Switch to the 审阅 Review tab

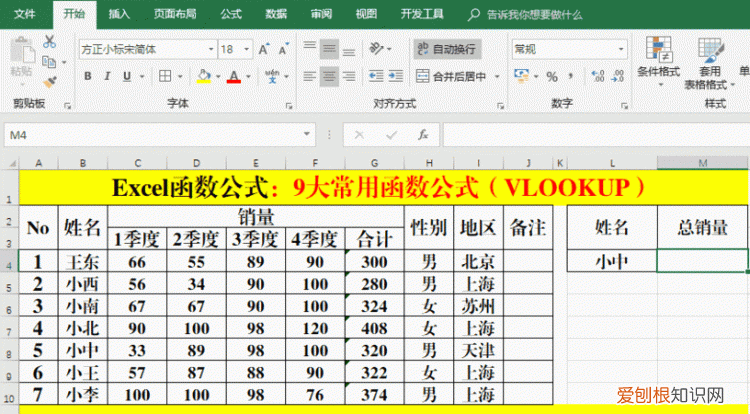click(321, 14)
